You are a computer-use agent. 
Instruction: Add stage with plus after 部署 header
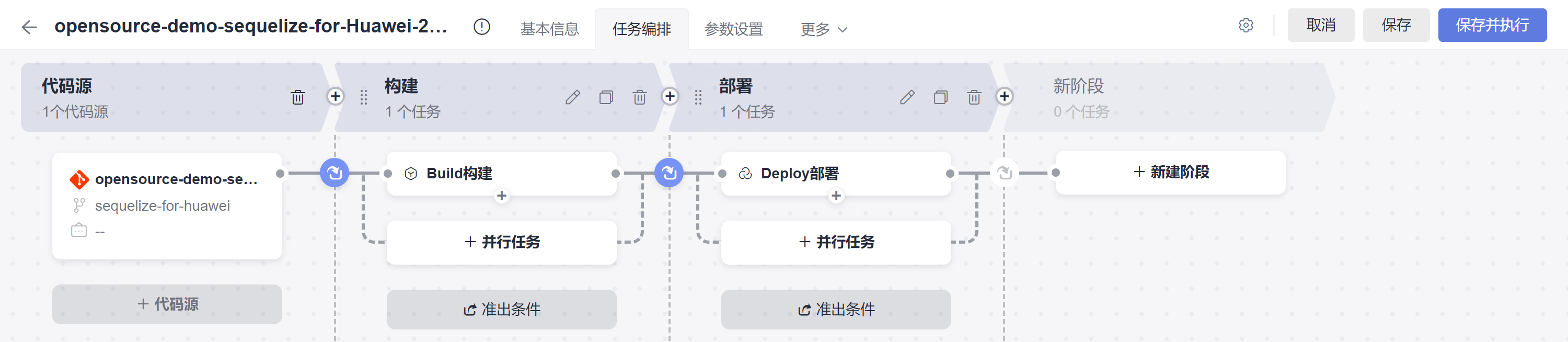pyautogui.click(x=1005, y=96)
